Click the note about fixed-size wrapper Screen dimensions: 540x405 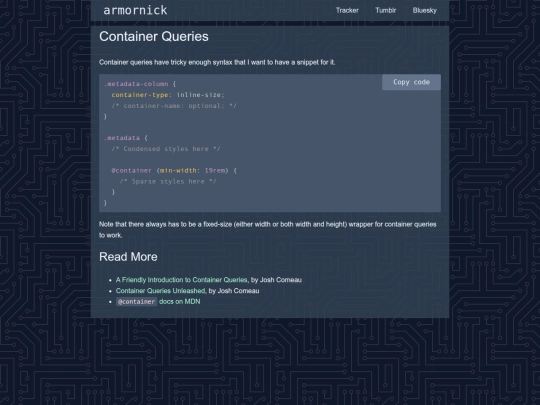click(x=268, y=230)
